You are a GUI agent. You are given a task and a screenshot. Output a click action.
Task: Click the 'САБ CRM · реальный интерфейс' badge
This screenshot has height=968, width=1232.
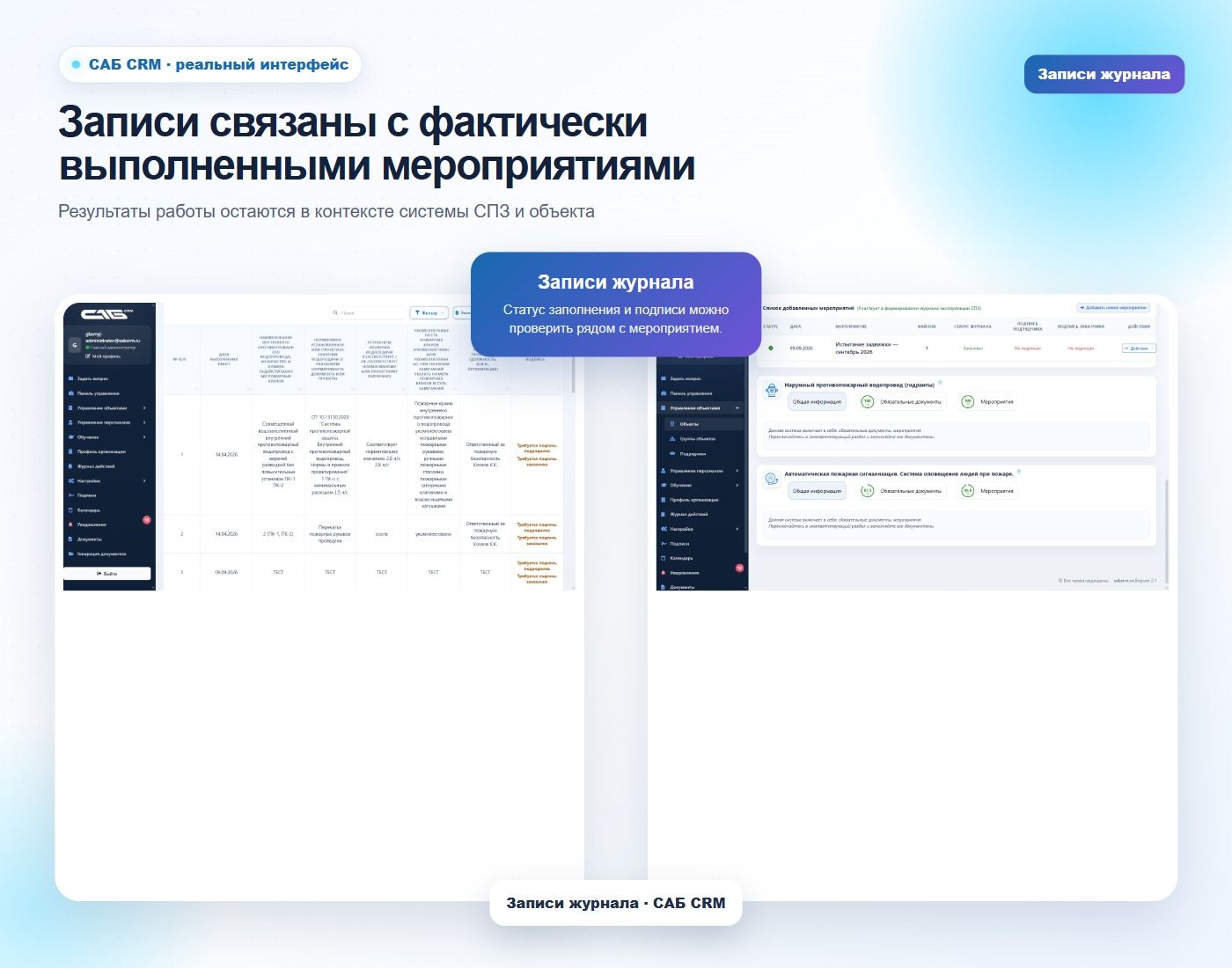tap(210, 64)
